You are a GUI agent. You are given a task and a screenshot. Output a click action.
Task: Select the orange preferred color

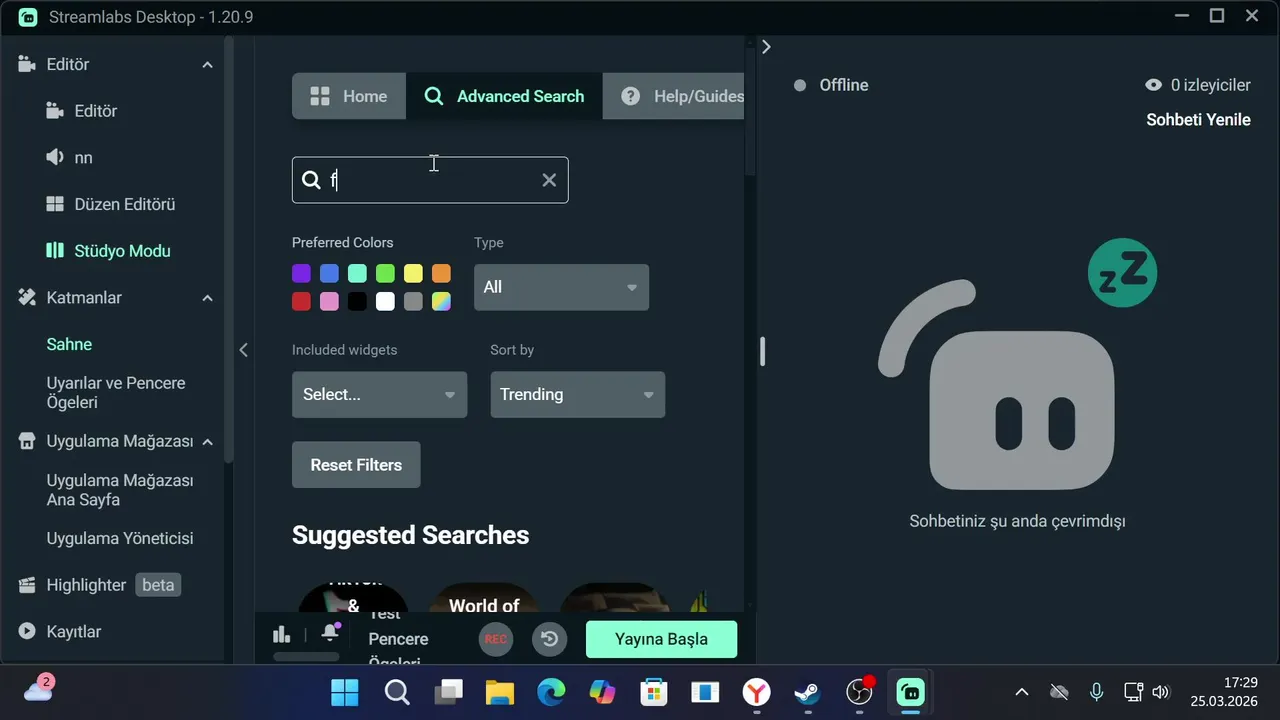coord(441,274)
